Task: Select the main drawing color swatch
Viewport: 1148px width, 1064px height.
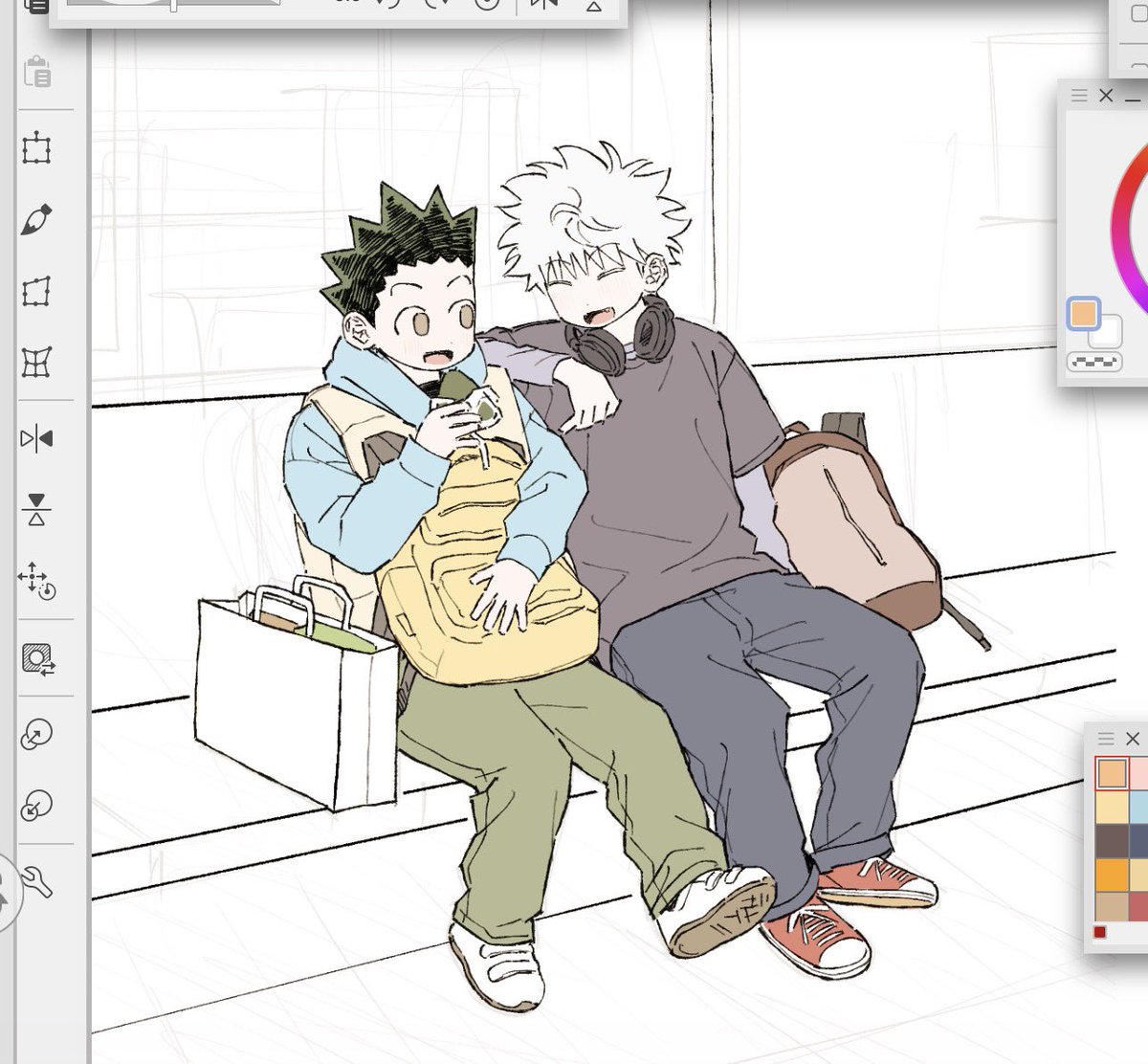Action: click(1083, 314)
